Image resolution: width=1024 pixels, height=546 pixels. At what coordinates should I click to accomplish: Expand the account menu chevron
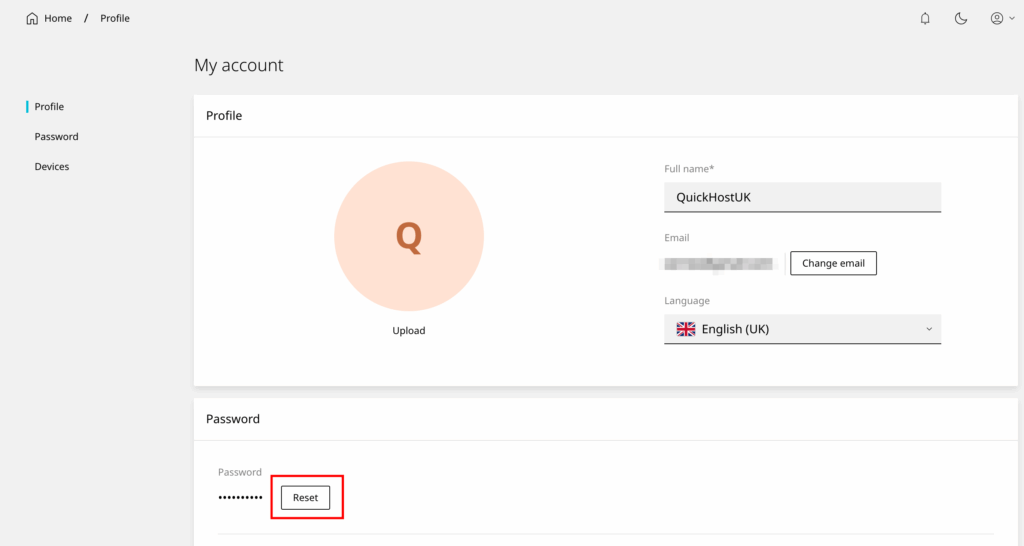point(1012,18)
